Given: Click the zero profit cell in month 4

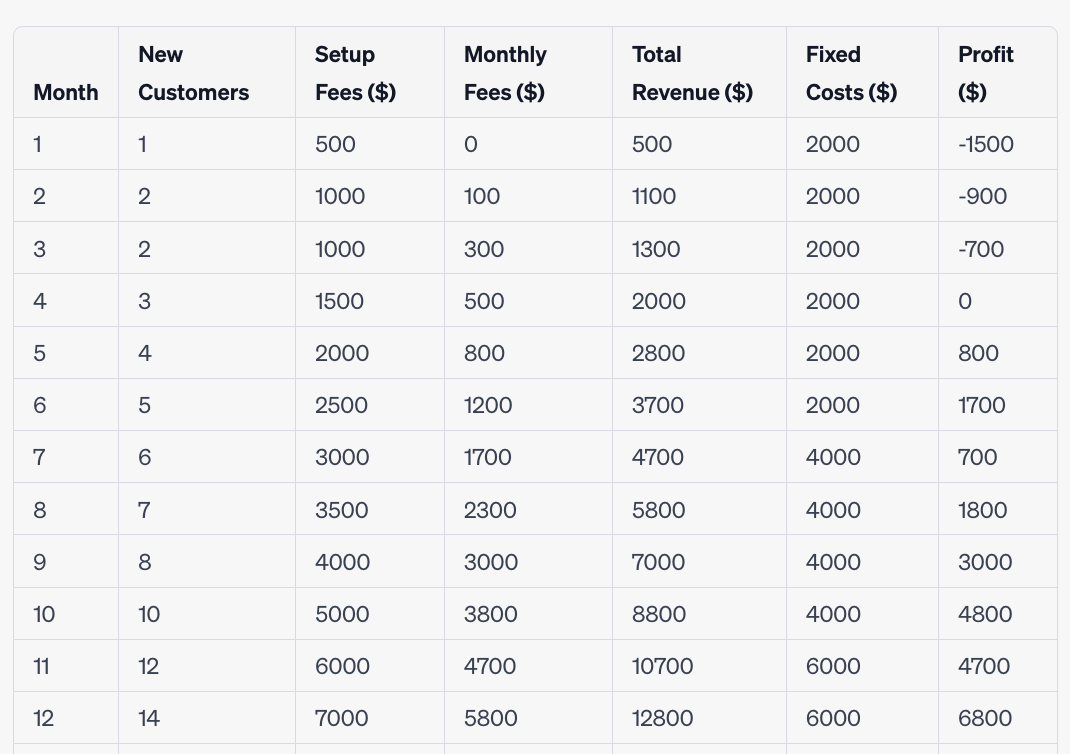Looking at the screenshot, I should 965,301.
